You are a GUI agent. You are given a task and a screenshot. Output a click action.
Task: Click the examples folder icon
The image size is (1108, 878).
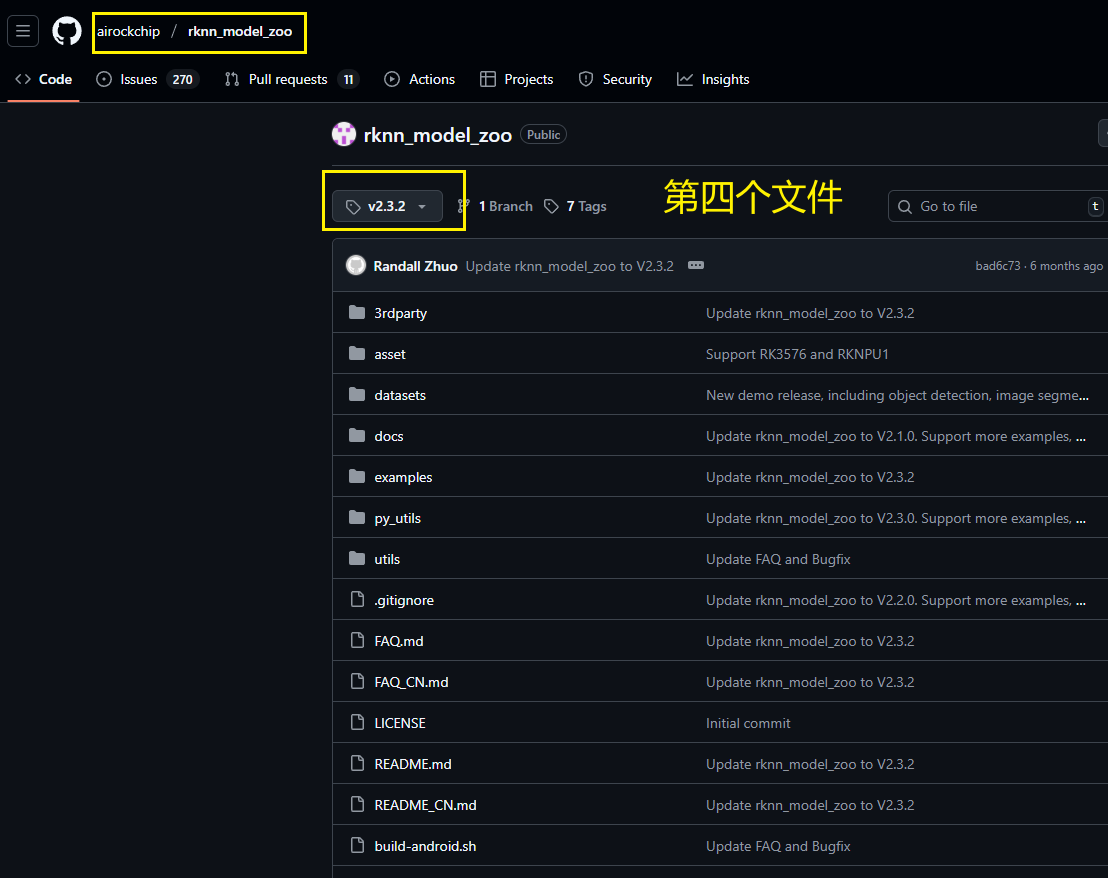pos(357,476)
